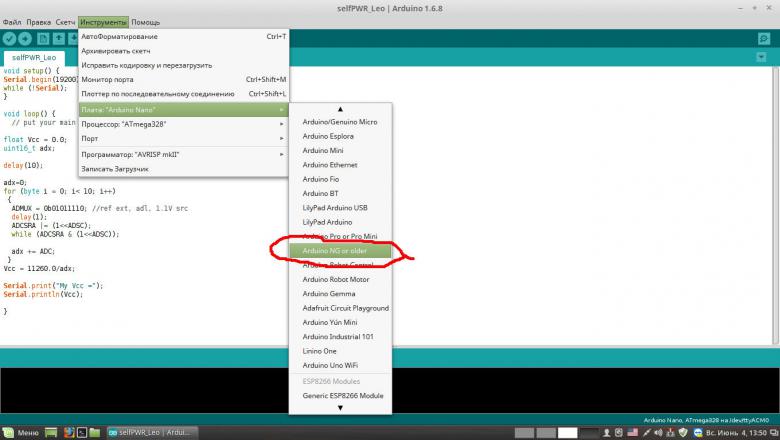This screenshot has width=780, height=440.
Task: Switch to the third workspace in pager
Action: tap(567, 433)
